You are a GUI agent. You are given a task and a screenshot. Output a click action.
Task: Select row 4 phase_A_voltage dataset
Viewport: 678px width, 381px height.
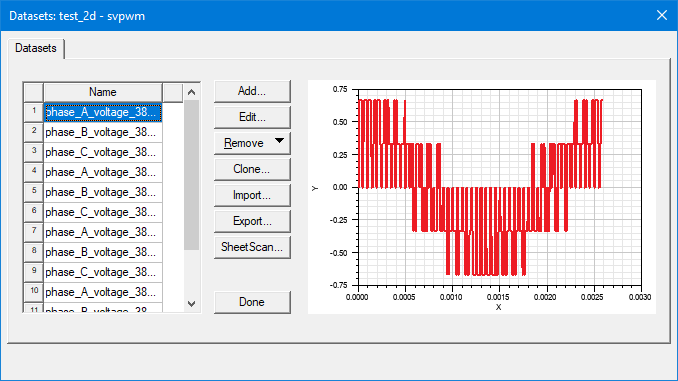coord(103,172)
